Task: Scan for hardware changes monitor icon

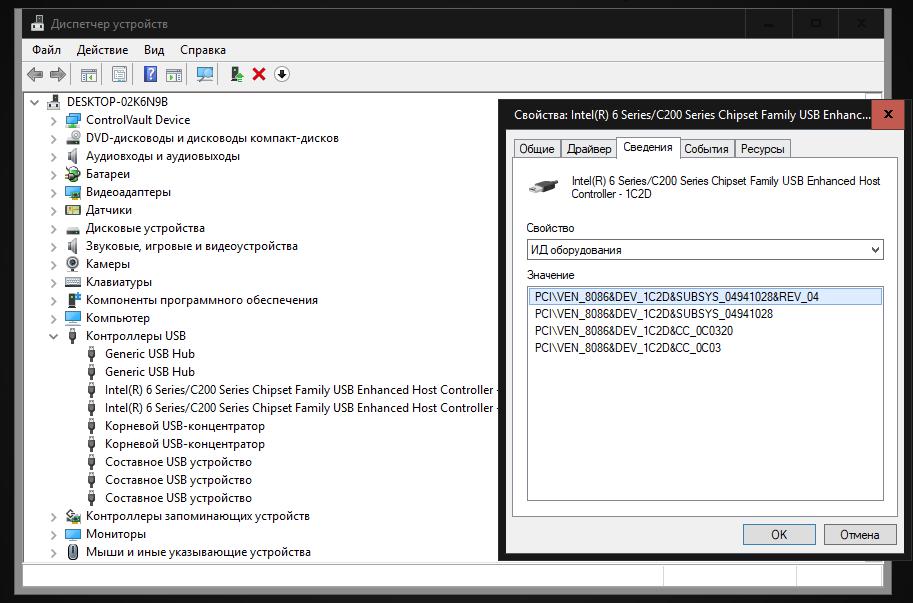Action: click(x=205, y=74)
